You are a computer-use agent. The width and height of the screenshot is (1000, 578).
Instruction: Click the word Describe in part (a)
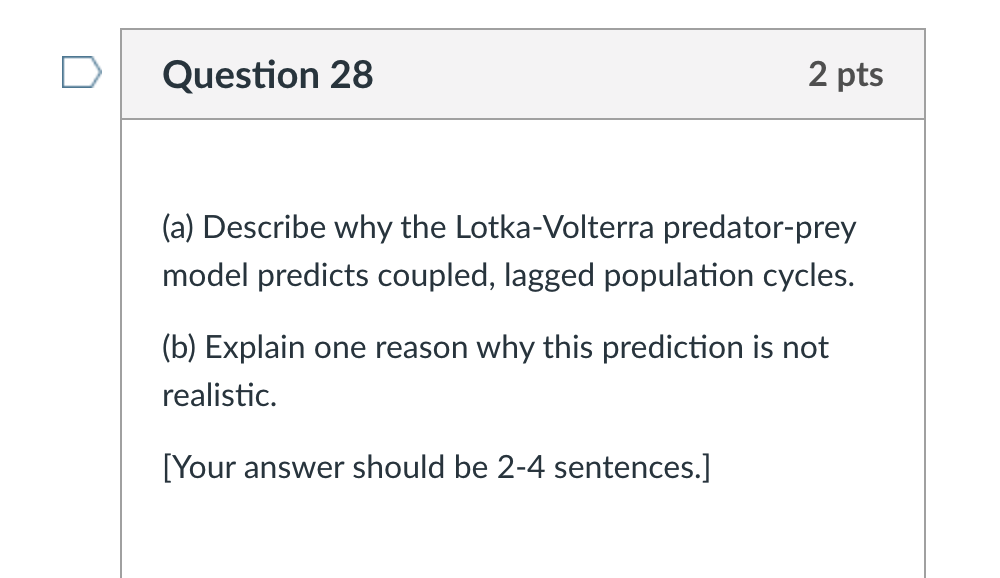click(x=264, y=227)
